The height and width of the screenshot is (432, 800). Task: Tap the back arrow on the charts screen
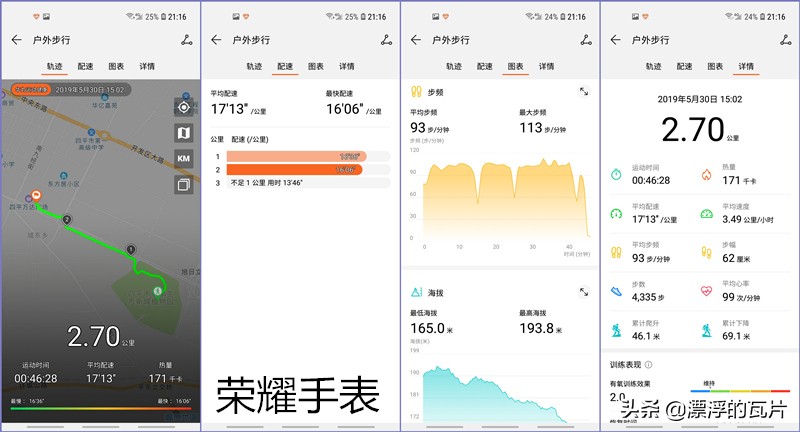coord(416,40)
